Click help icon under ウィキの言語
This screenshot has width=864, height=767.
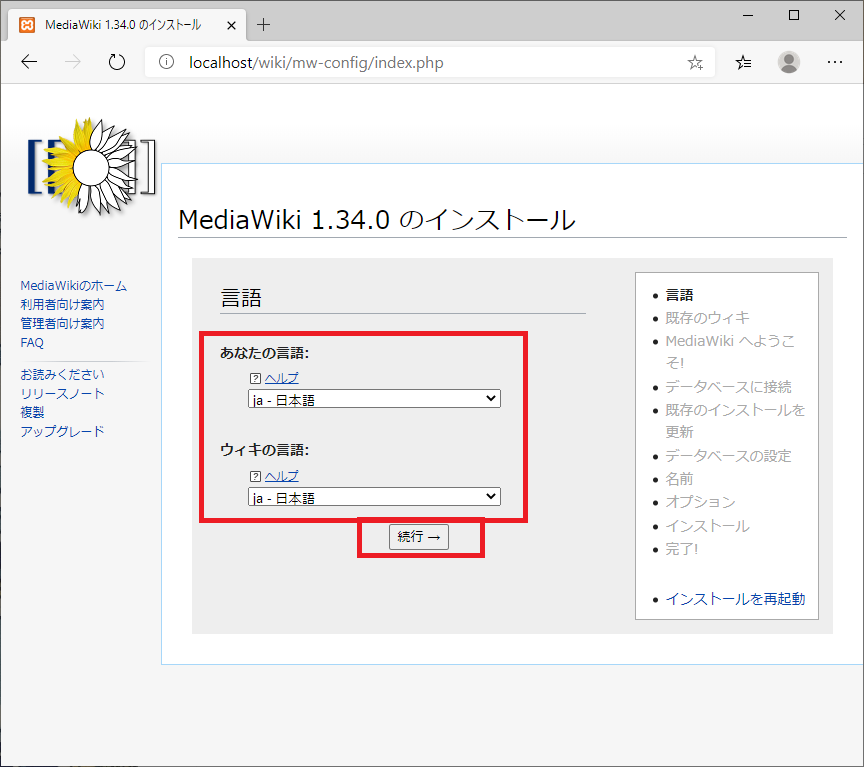tap(255, 476)
